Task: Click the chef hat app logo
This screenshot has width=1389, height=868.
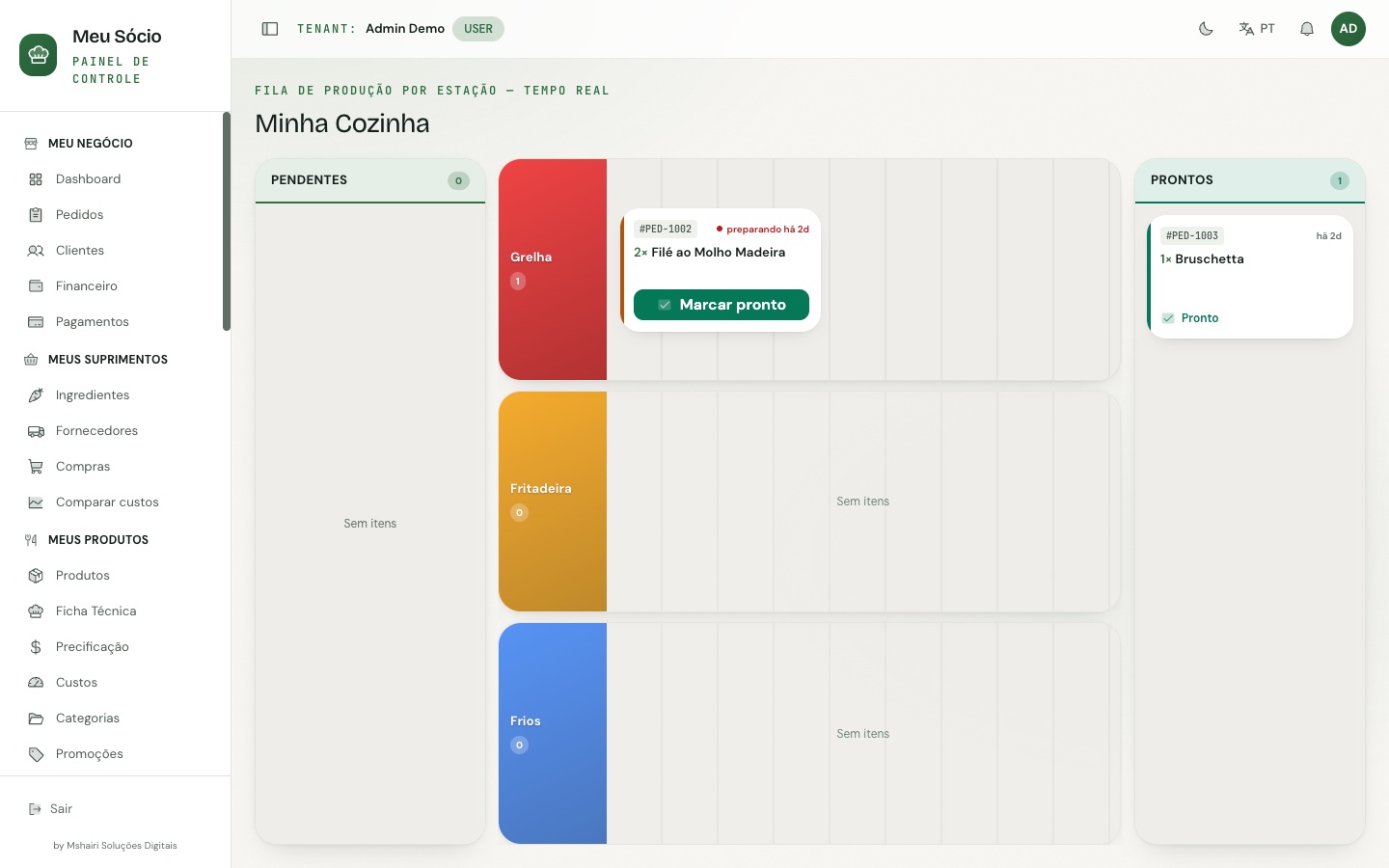Action: (x=39, y=55)
